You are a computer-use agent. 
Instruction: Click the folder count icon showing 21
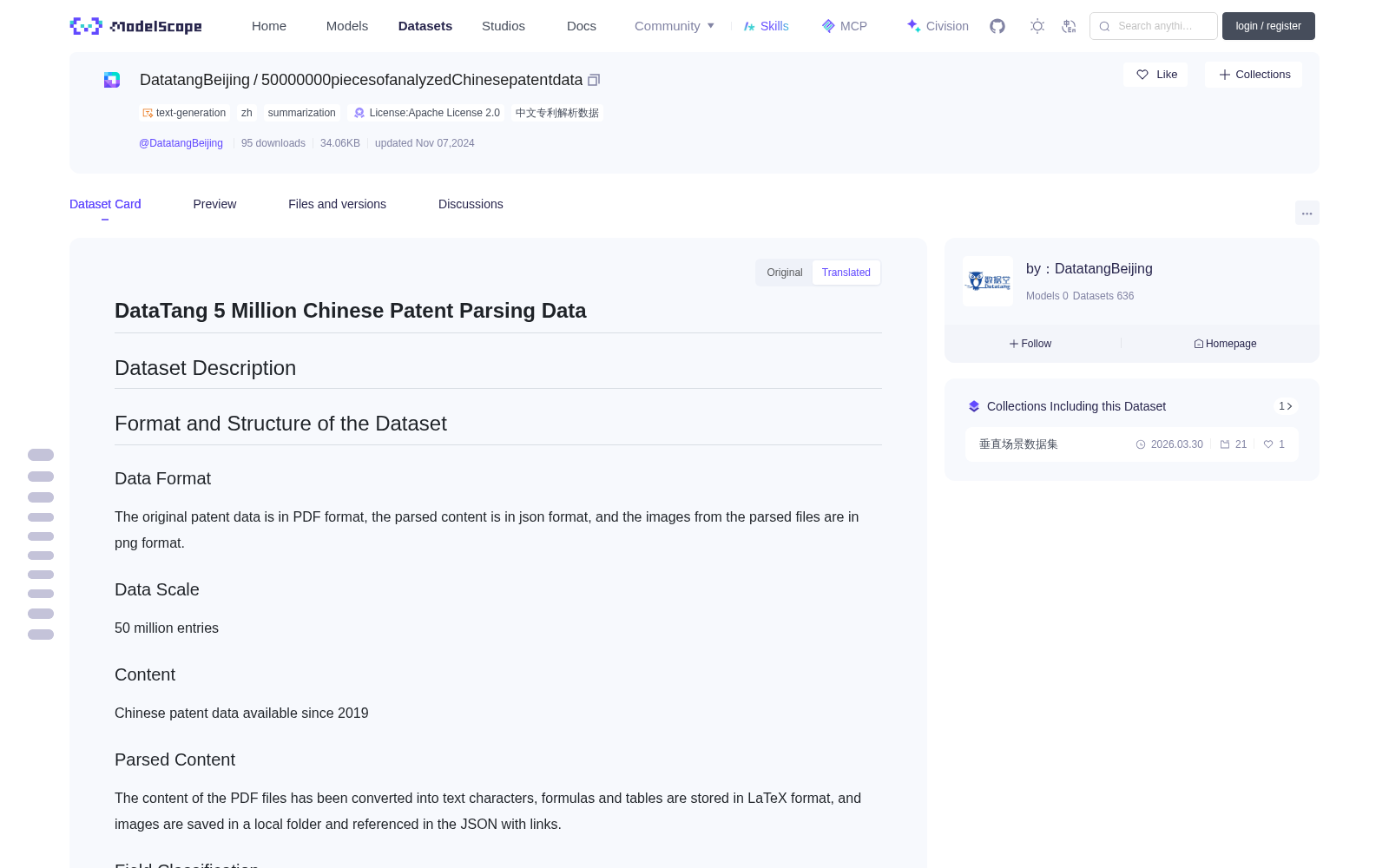(x=1225, y=444)
